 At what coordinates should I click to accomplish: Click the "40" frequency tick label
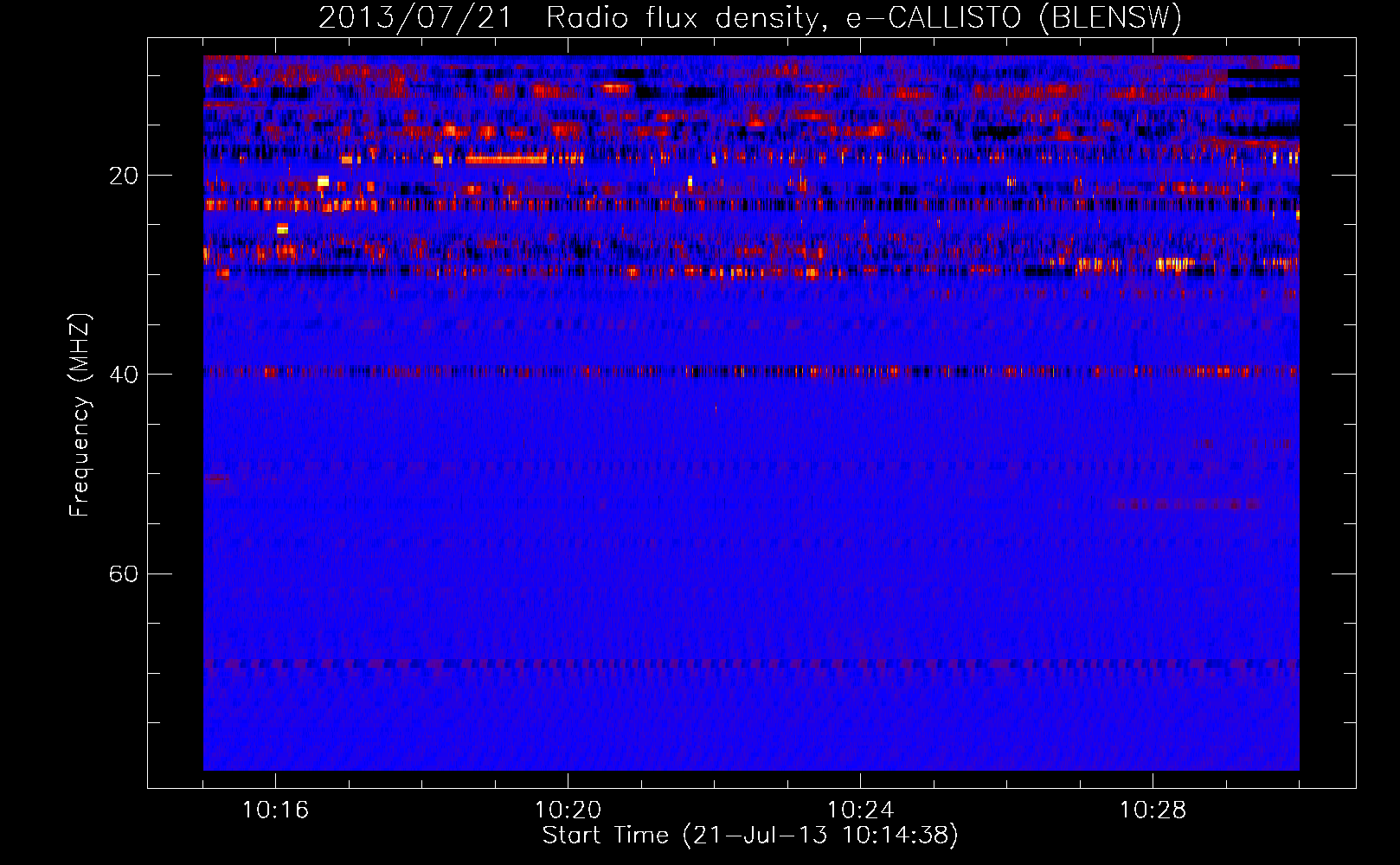[123, 375]
